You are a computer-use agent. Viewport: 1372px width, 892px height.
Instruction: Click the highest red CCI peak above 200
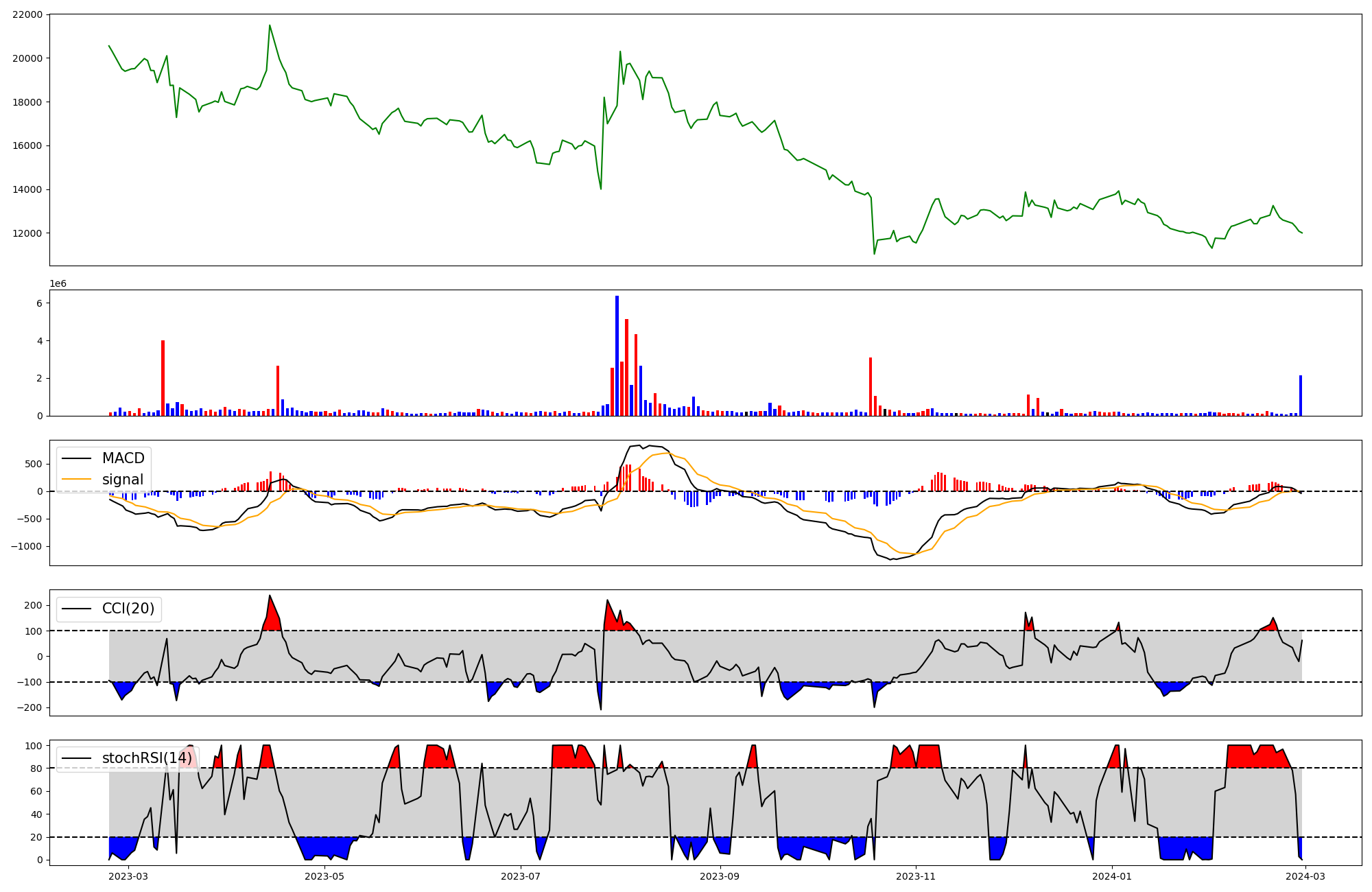[x=270, y=596]
